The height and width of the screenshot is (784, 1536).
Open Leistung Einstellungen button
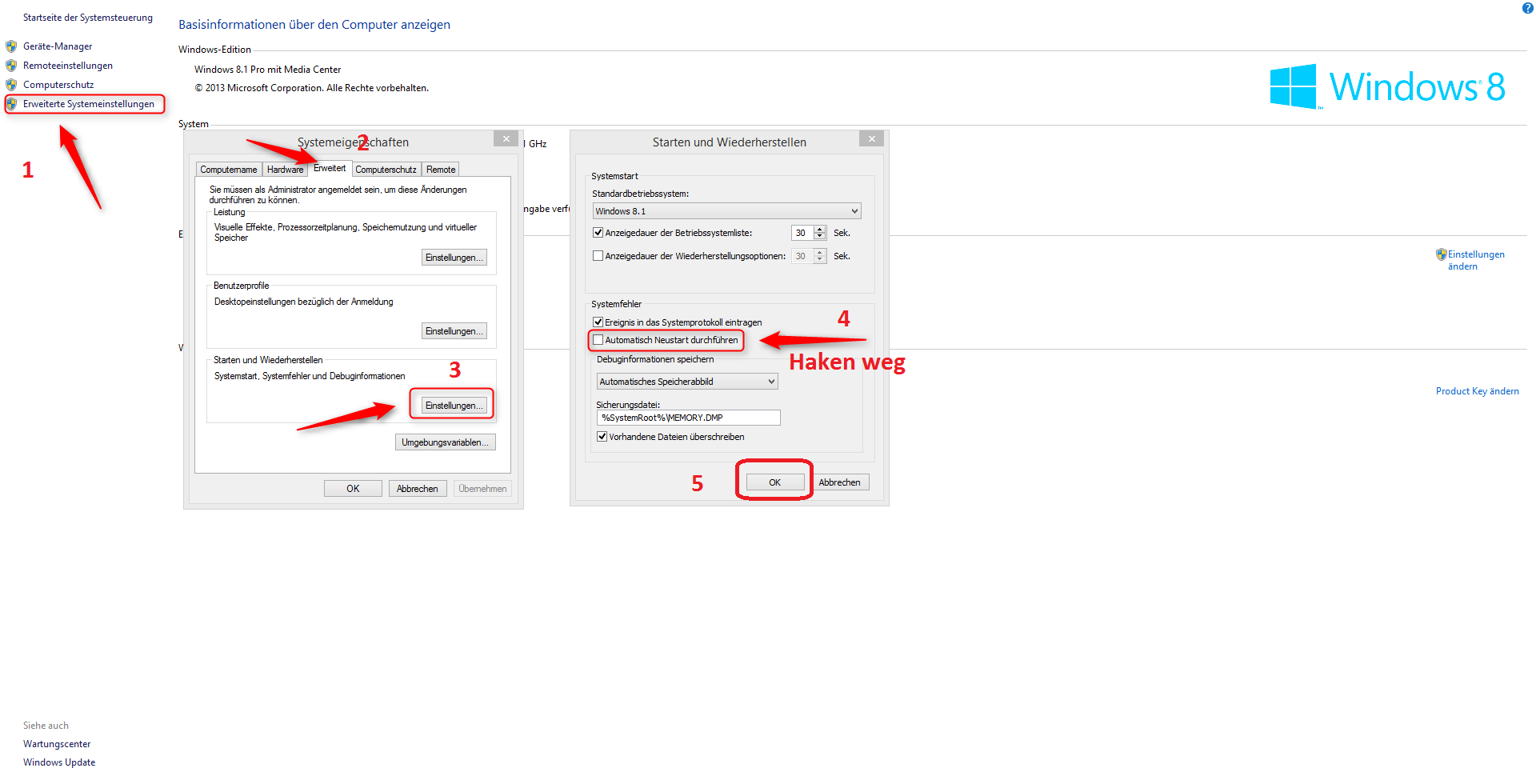[454, 258]
